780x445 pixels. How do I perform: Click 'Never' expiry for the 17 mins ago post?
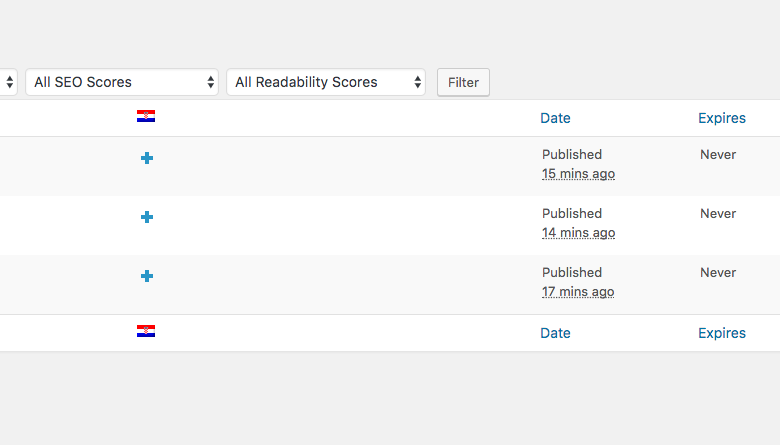click(718, 272)
